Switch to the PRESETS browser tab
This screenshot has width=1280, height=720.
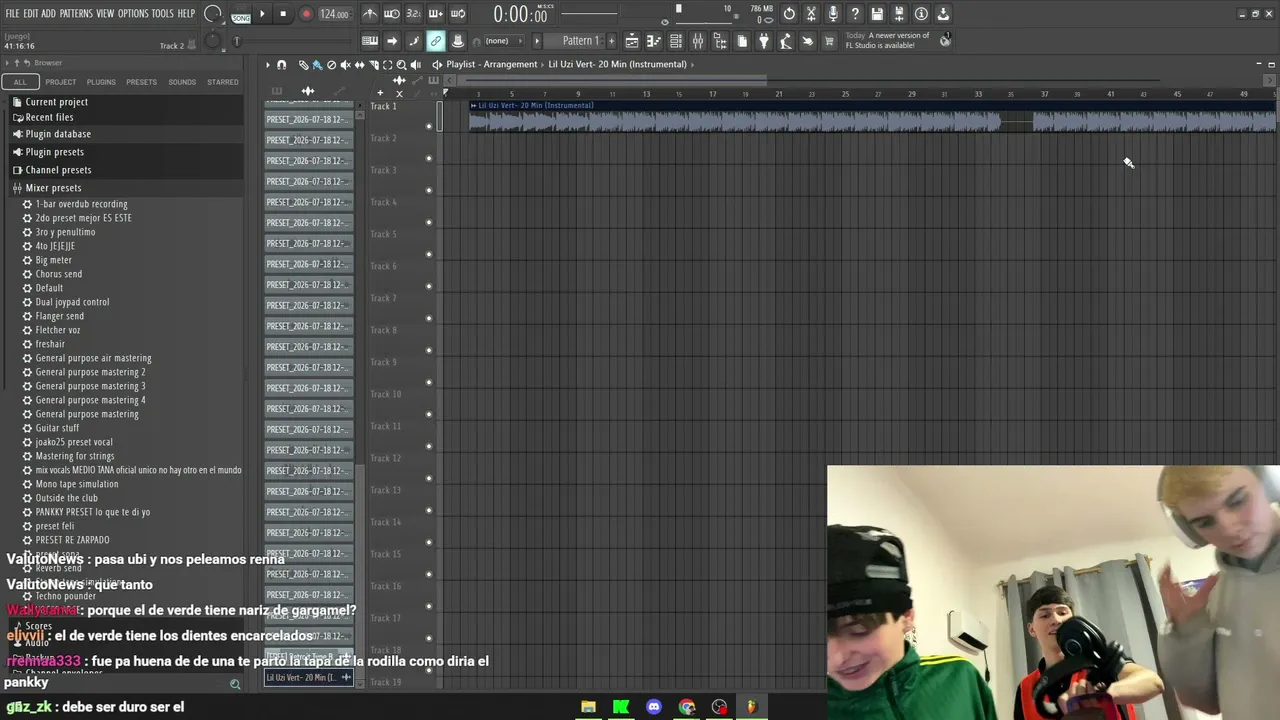[x=141, y=82]
